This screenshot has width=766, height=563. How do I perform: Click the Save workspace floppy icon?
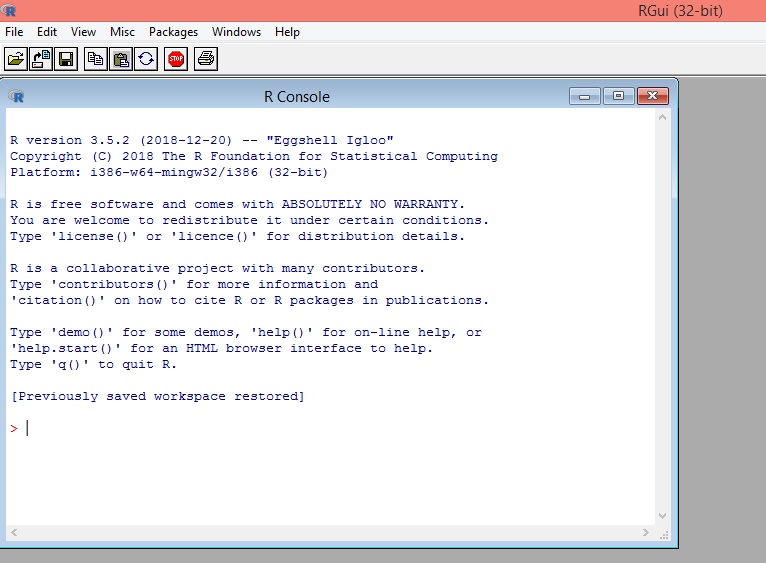point(66,59)
